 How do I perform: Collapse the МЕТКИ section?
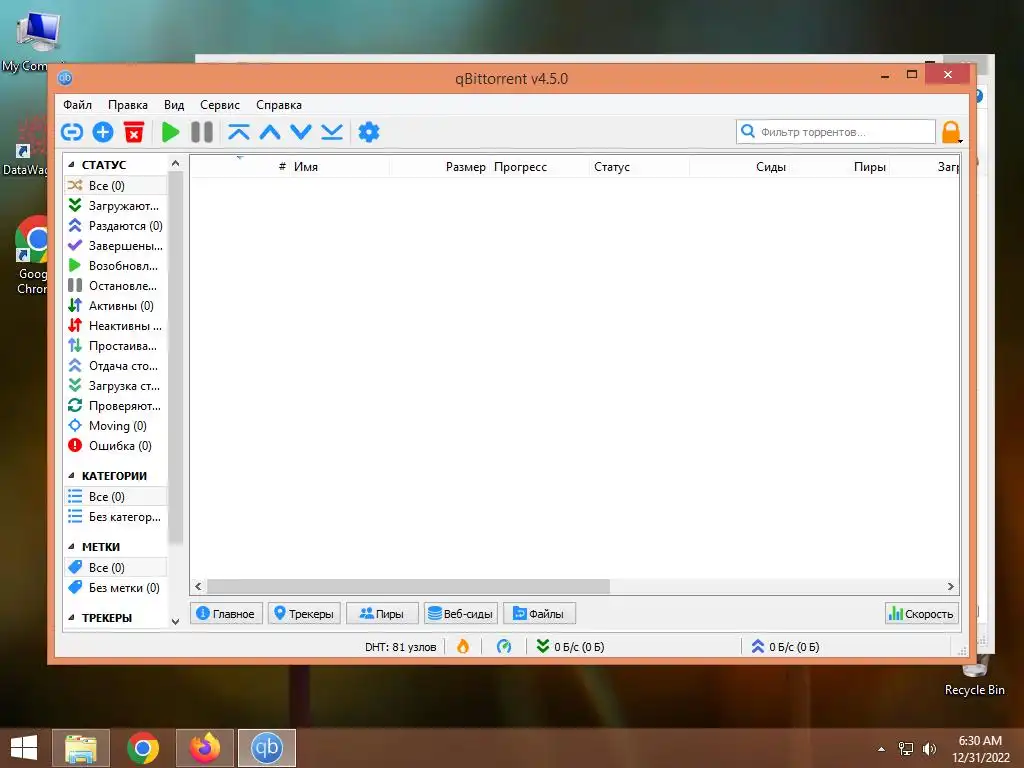coord(71,547)
